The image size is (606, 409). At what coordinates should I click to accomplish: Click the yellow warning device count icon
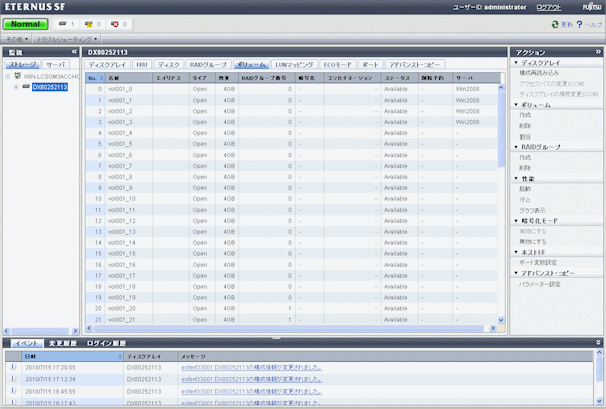click(89, 24)
